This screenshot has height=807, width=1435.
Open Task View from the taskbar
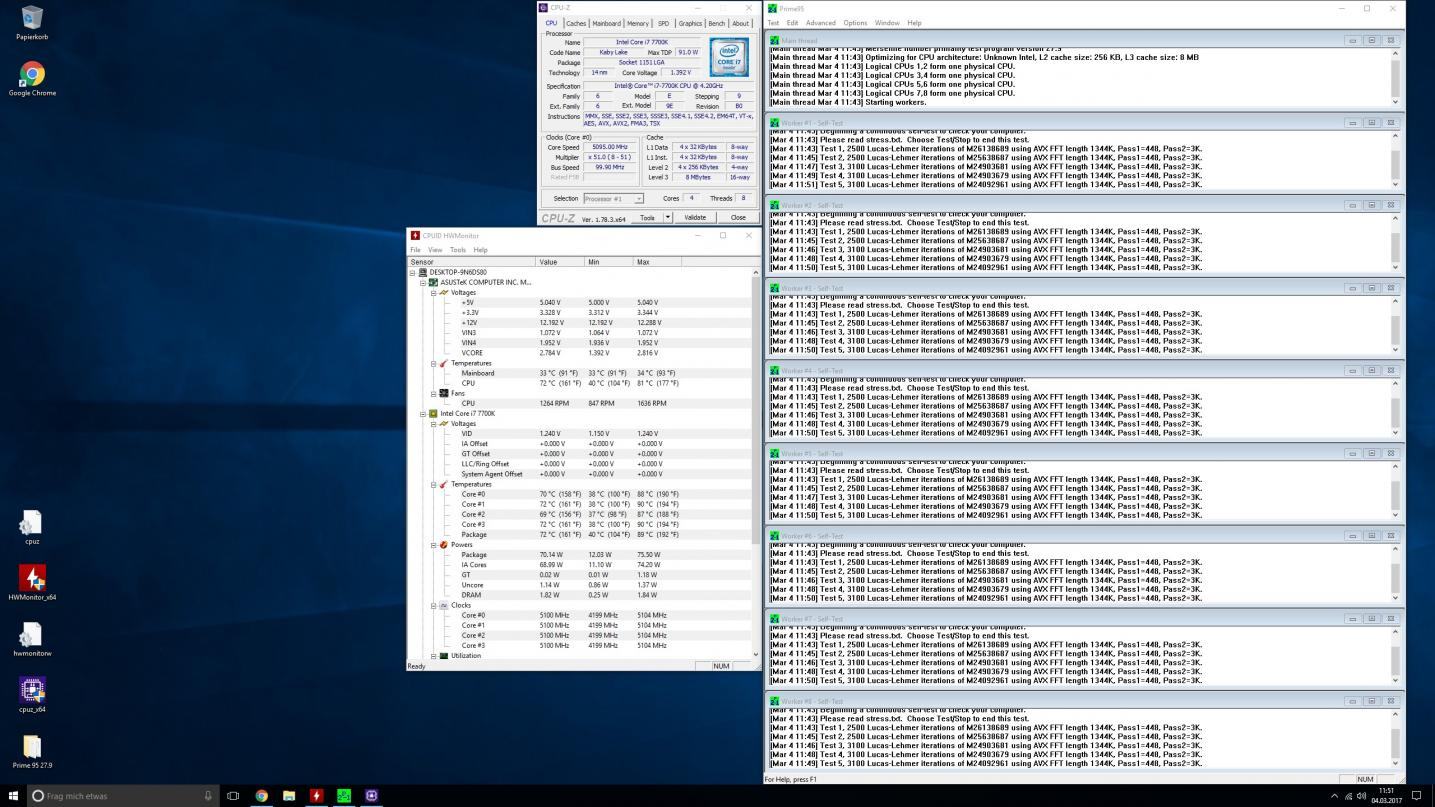tap(233, 796)
